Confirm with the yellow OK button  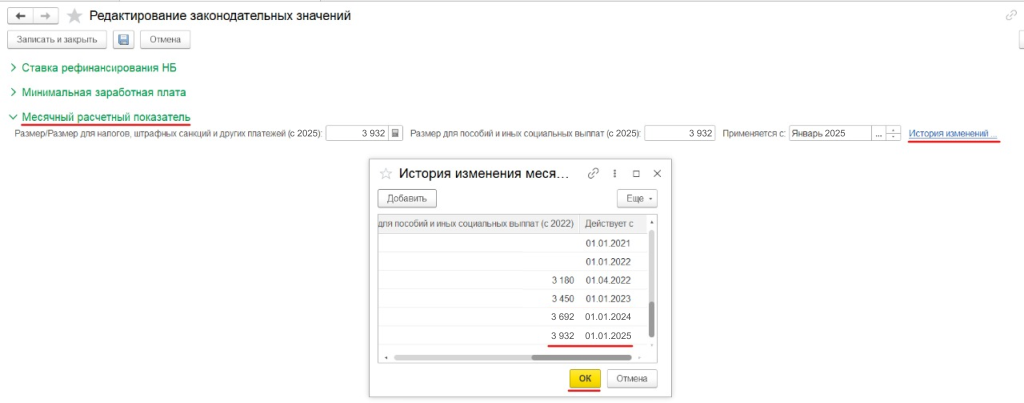click(x=585, y=379)
